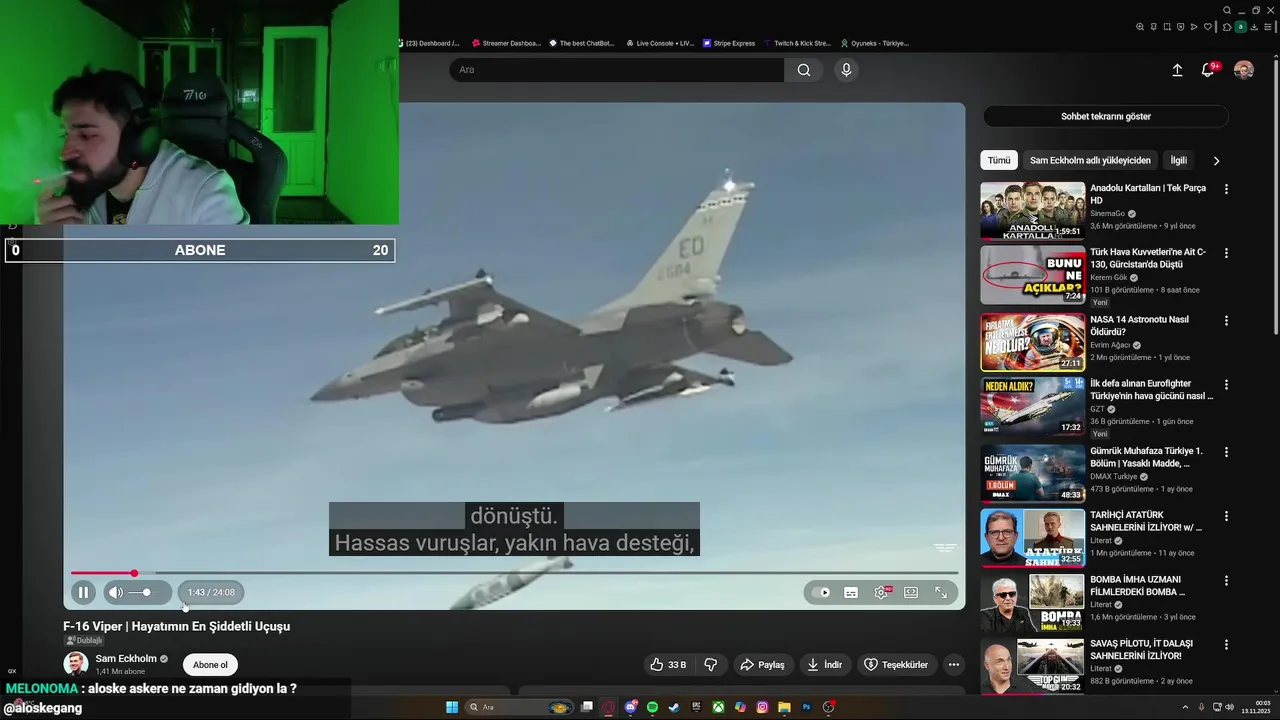Open the Sam Eckholm channel name
Viewport: 1280px width, 720px height.
(126, 659)
